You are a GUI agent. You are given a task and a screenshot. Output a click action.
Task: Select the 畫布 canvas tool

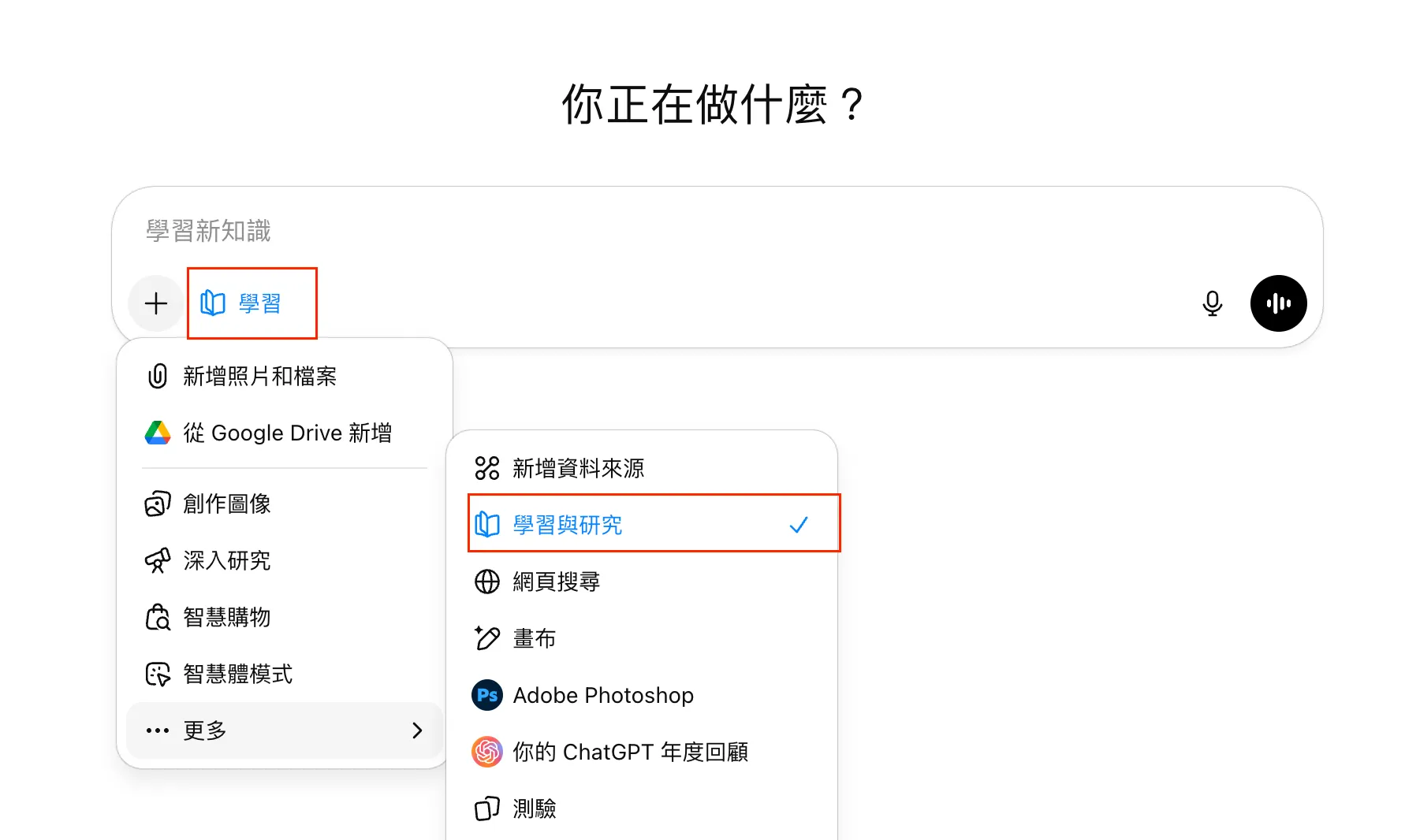point(534,638)
